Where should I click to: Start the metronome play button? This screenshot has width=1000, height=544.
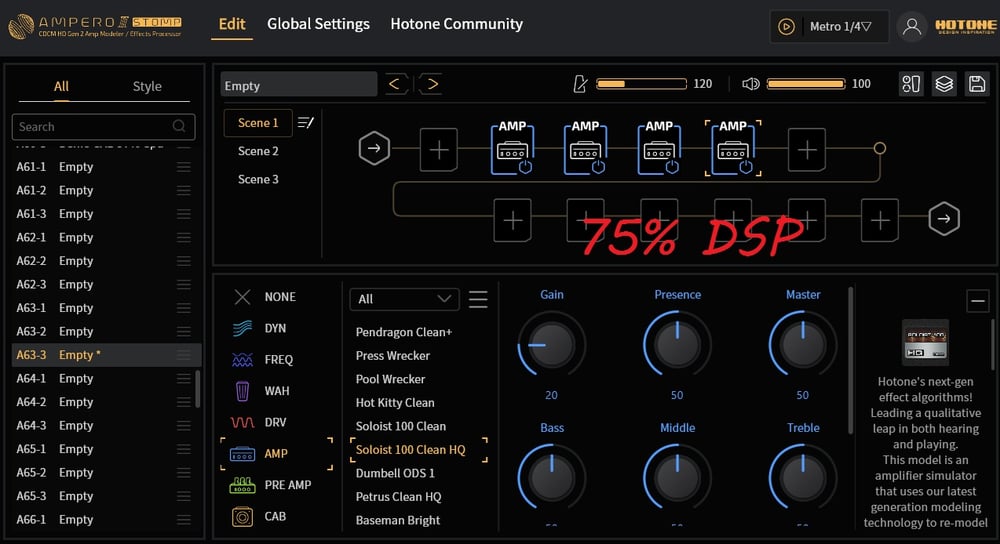click(x=786, y=27)
